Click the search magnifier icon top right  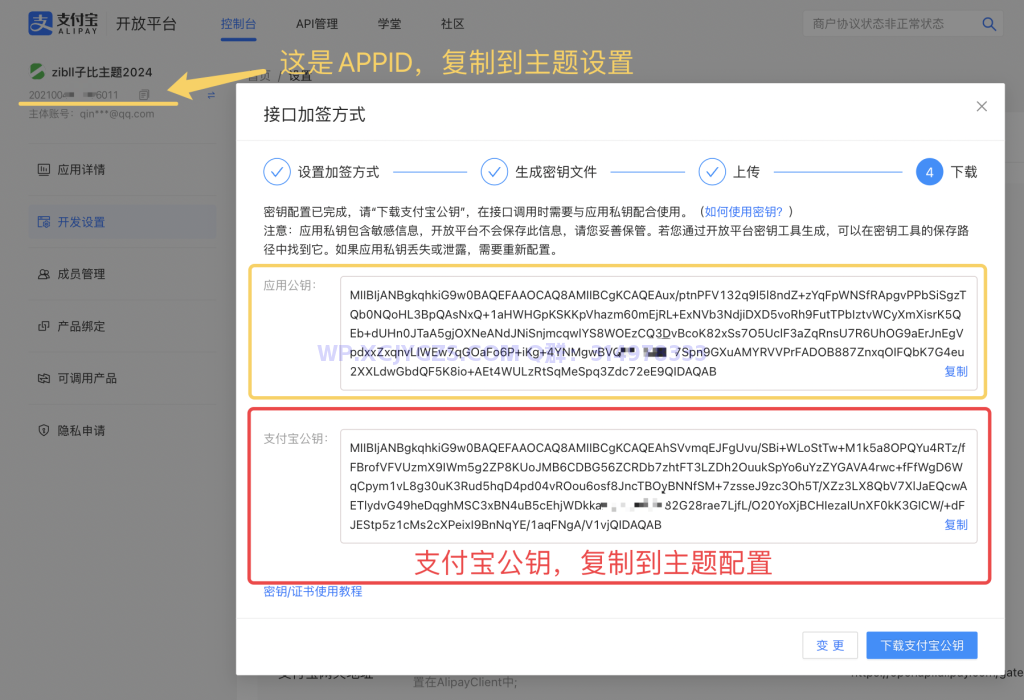989,23
